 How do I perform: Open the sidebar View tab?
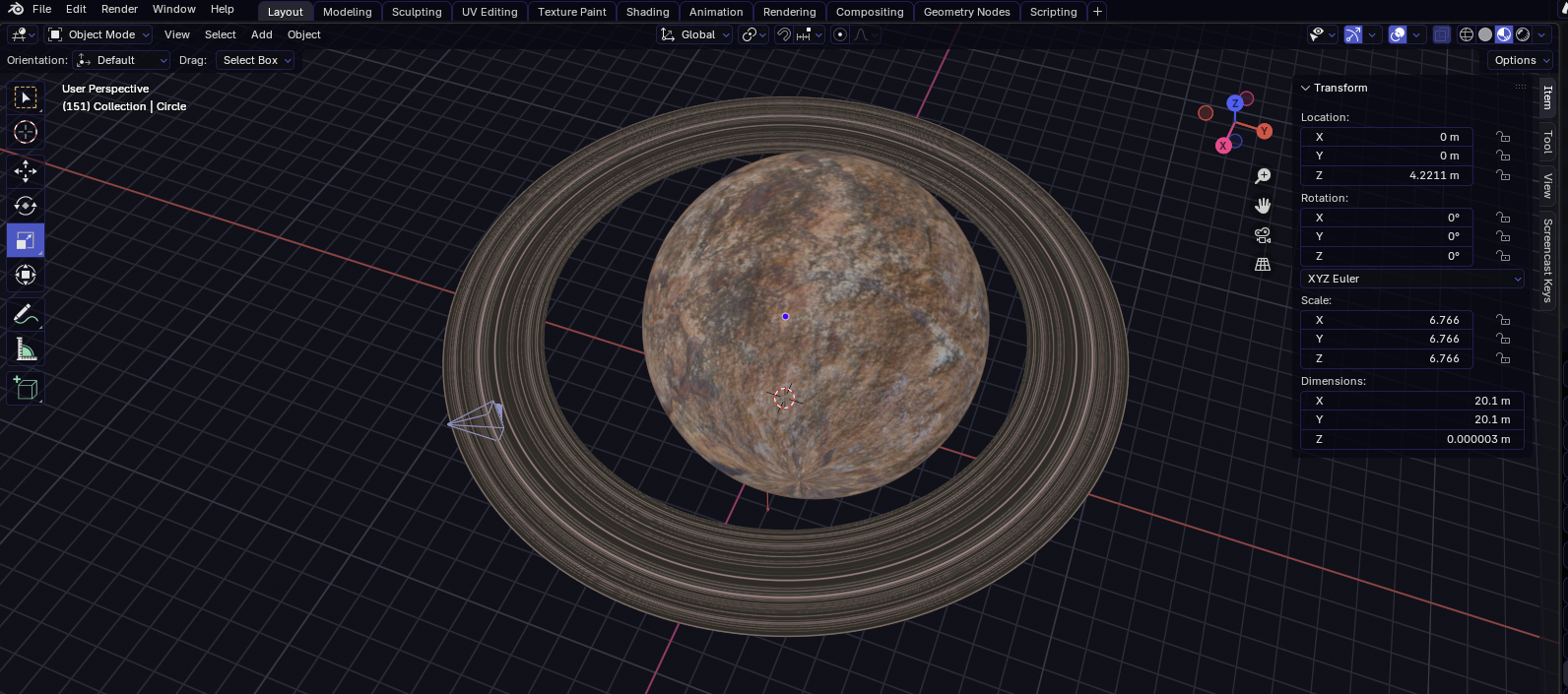(x=1547, y=185)
